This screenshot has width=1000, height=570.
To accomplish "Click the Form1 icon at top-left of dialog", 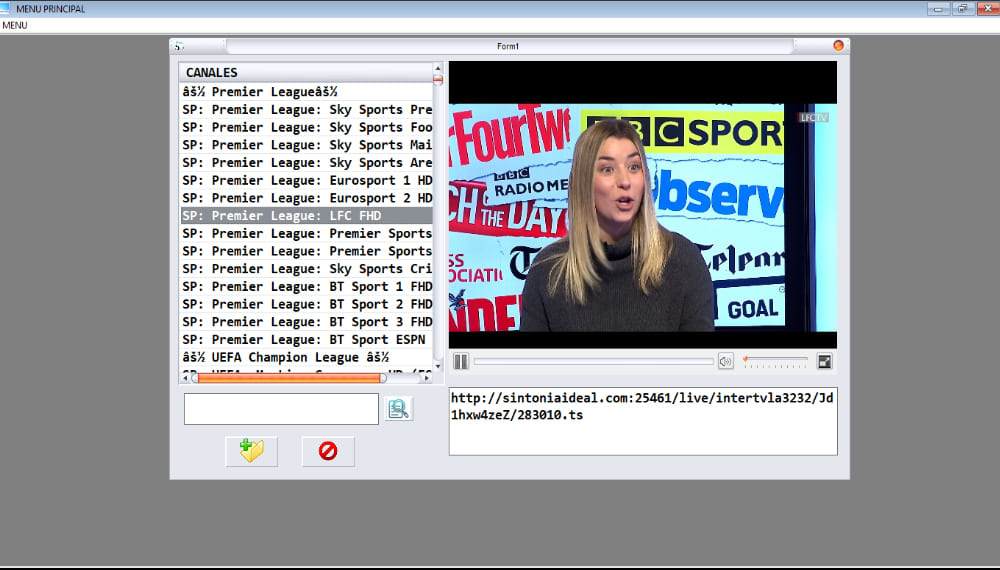I will pos(179,46).
